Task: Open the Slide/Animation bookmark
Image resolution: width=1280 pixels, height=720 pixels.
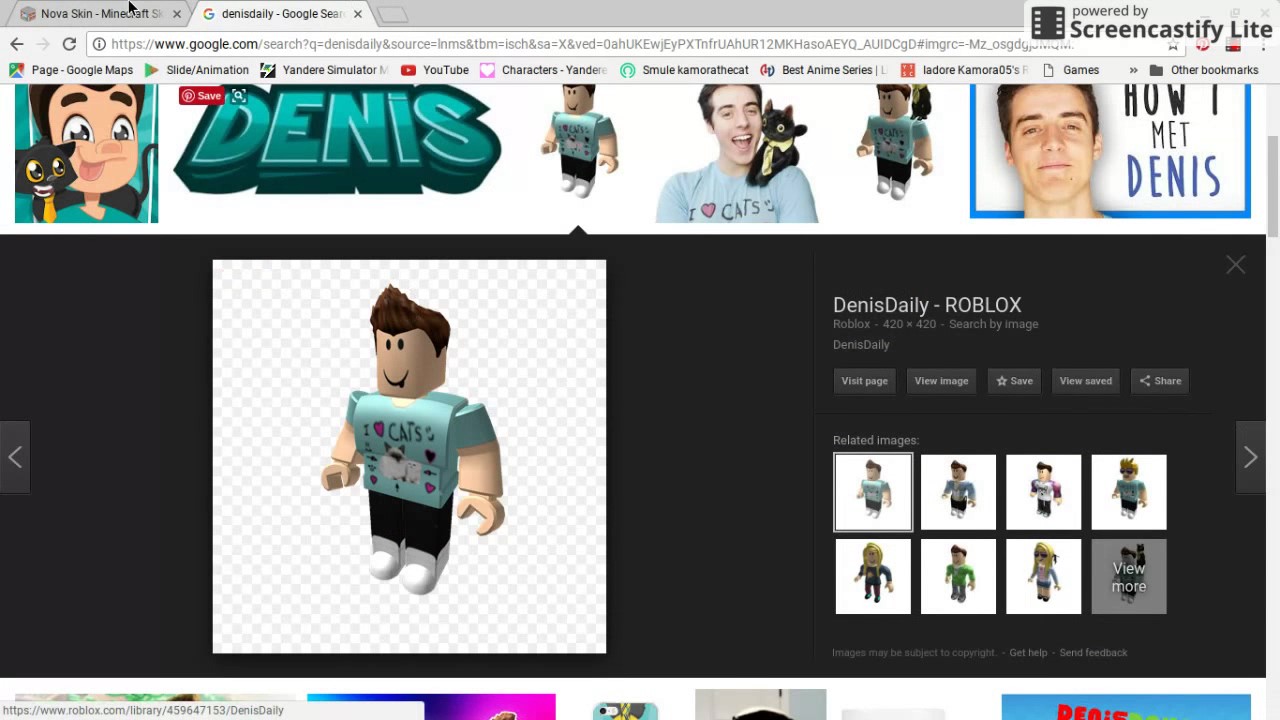Action: [x=196, y=70]
